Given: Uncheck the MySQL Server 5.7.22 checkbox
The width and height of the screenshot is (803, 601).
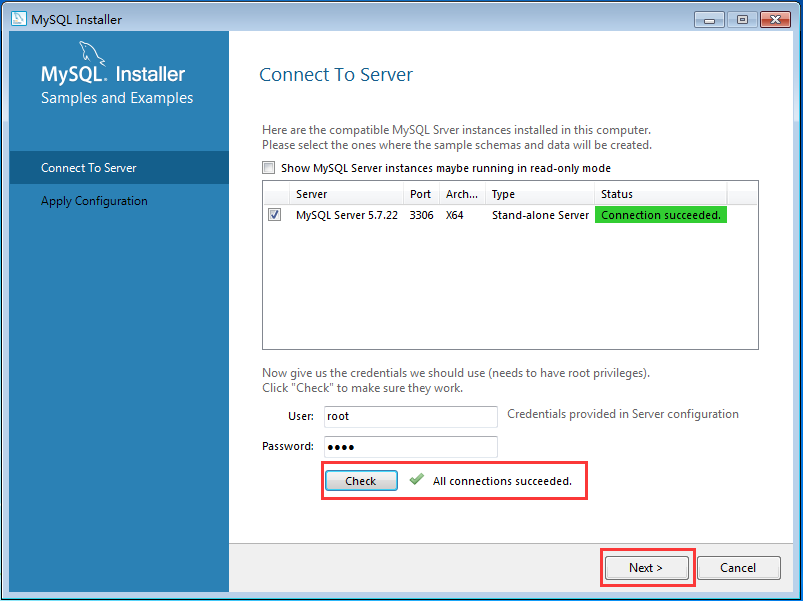Looking at the screenshot, I should 274,214.
